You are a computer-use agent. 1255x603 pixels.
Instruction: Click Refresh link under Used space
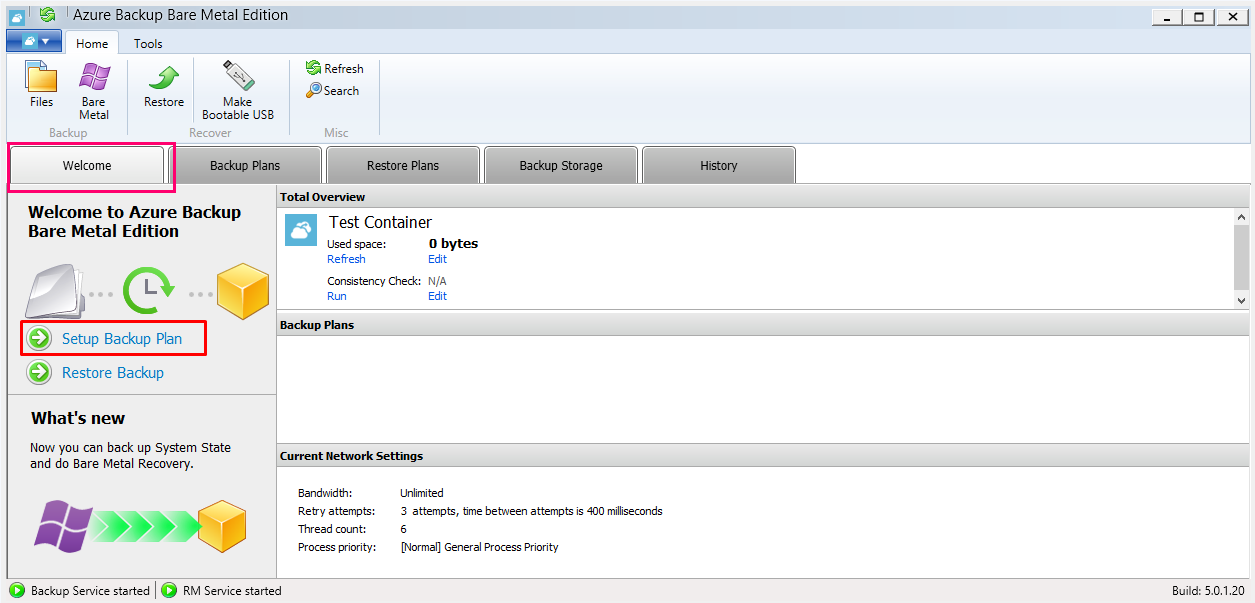[x=346, y=259]
